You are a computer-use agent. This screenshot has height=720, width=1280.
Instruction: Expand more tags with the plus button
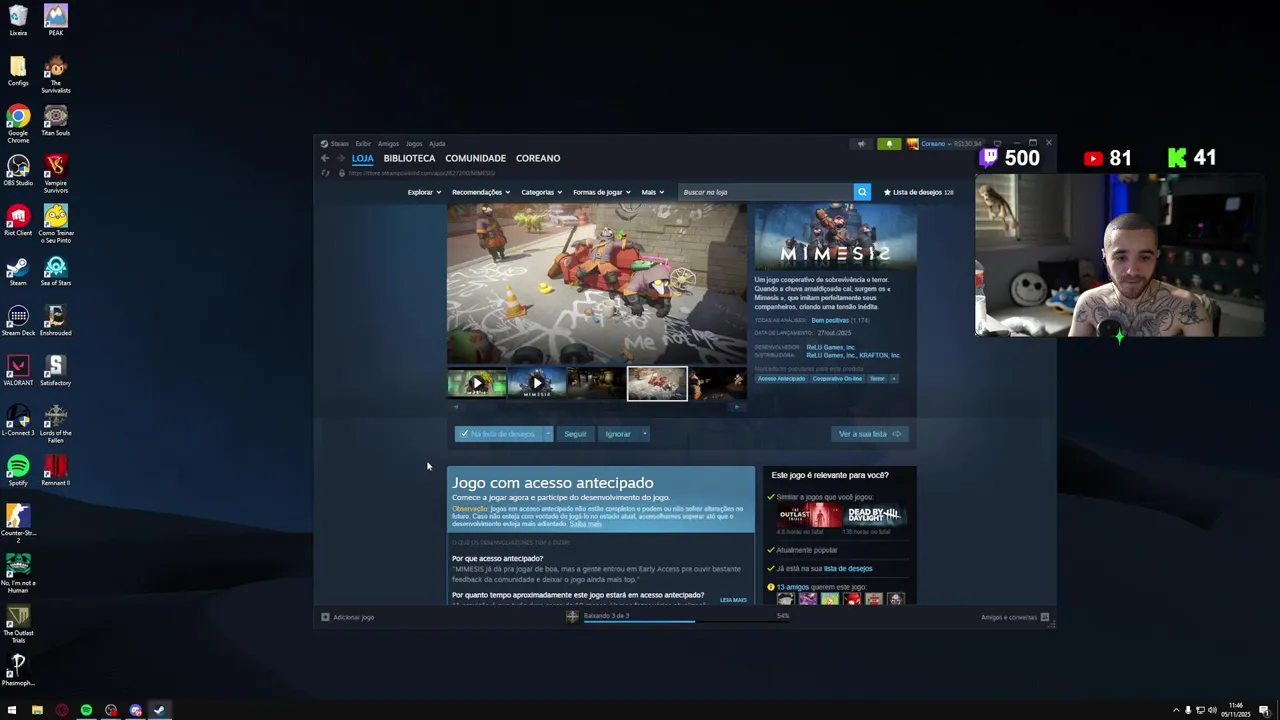894,379
